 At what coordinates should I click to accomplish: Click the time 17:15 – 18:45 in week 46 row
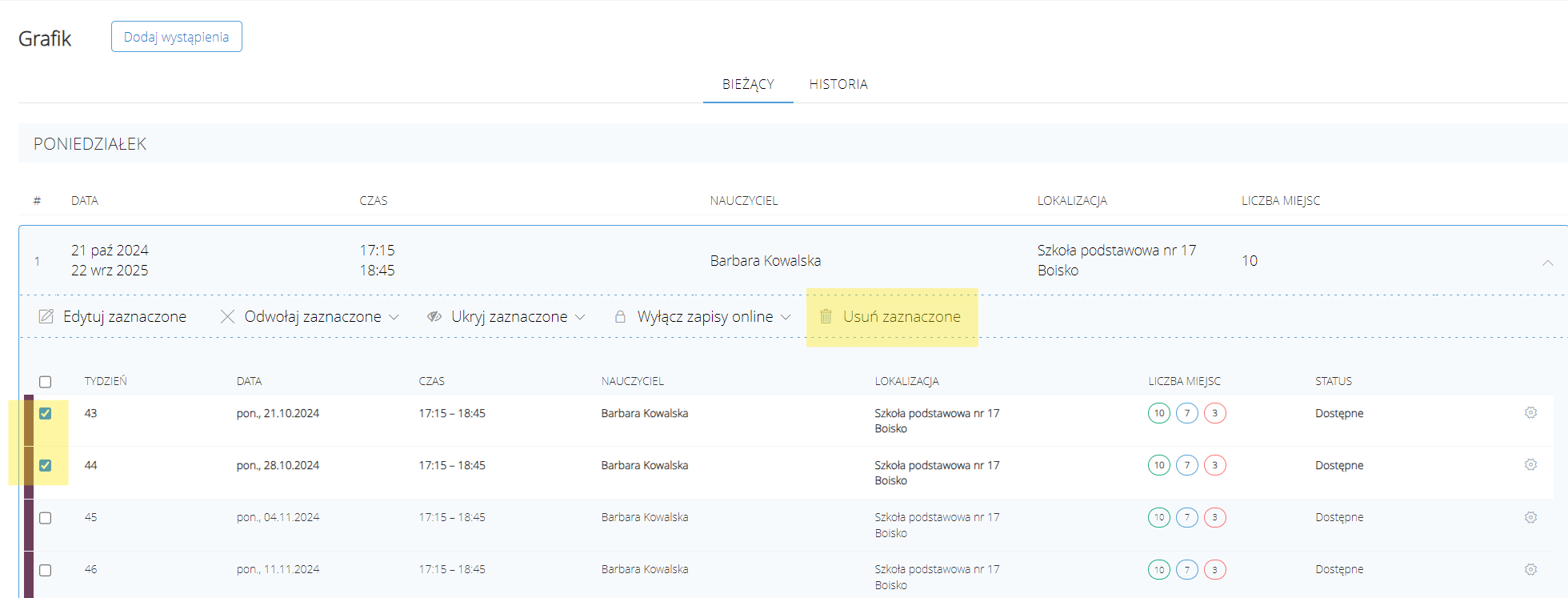coord(452,569)
